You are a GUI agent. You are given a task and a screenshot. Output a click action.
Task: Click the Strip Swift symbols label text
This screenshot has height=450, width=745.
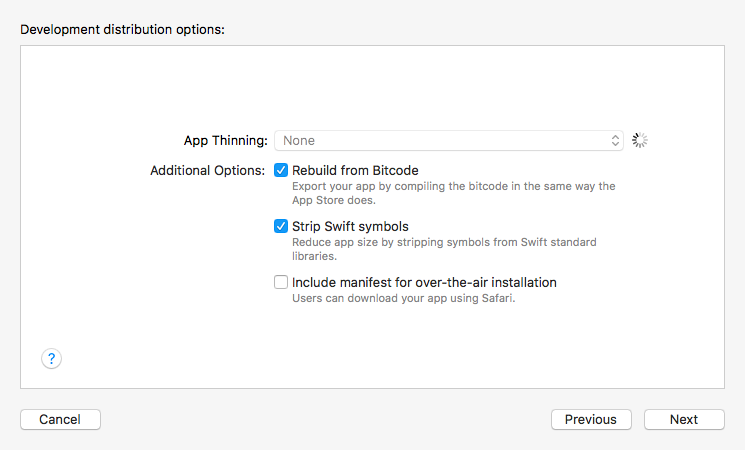[x=350, y=226]
